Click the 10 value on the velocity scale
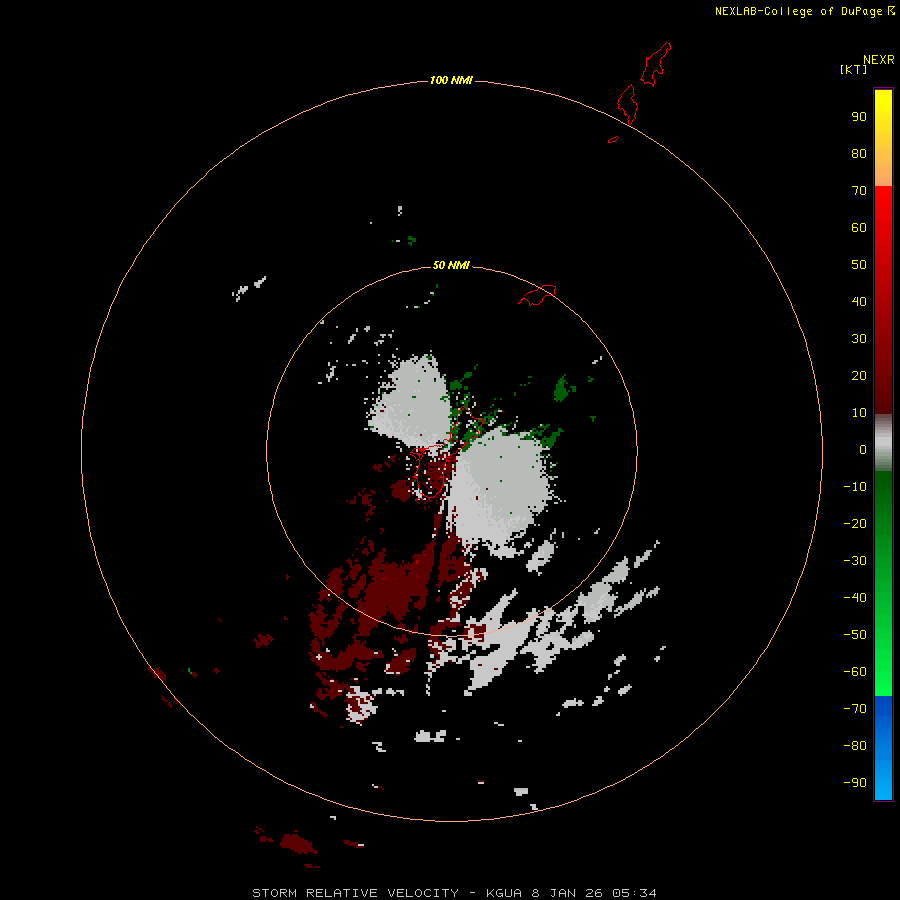Screen dimensions: 900x900 (x=859, y=413)
